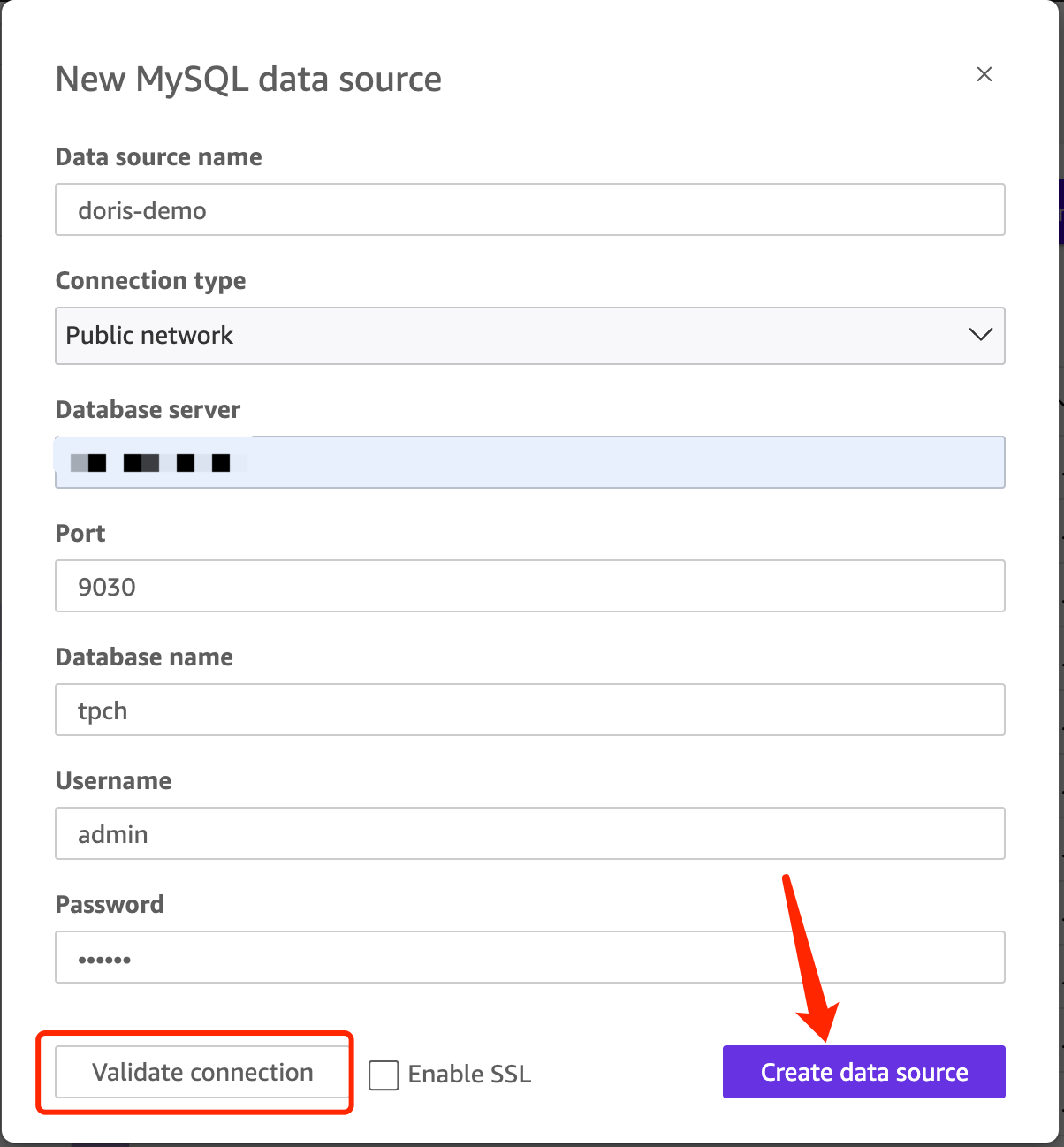
Task: Click the Enable SSL label text
Action: pos(469,1075)
